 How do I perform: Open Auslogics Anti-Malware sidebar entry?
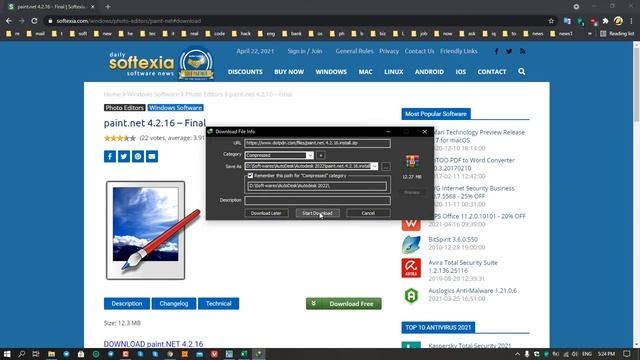pyautogui.click(x=473, y=291)
